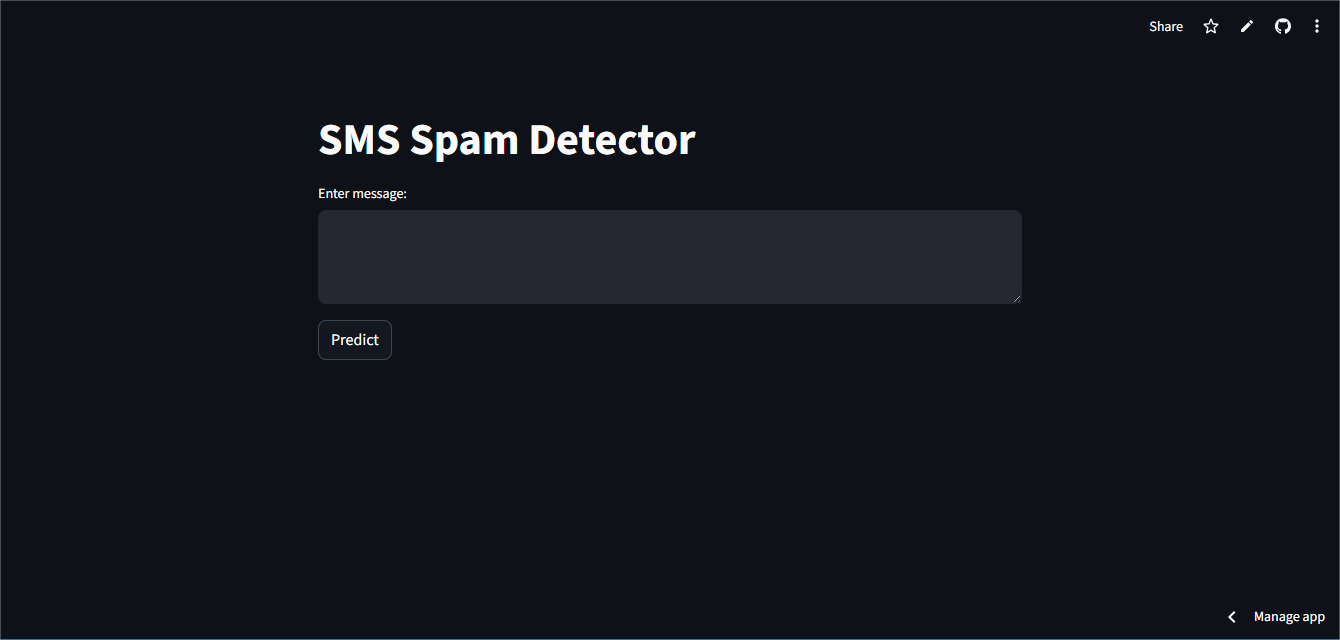Select the Manage app label
This screenshot has width=1340, height=640.
pos(1289,617)
